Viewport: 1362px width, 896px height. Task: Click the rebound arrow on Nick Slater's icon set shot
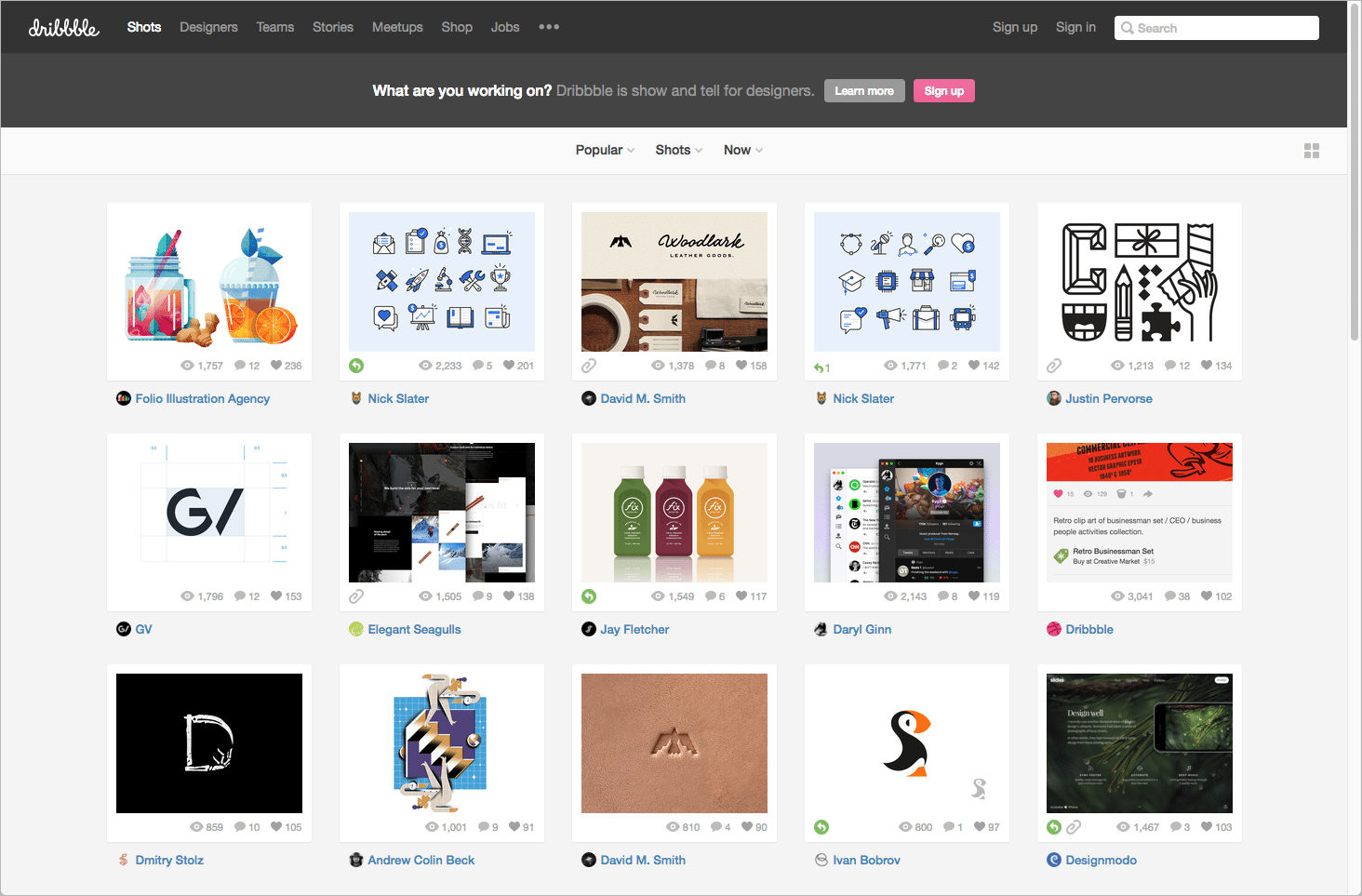point(356,366)
